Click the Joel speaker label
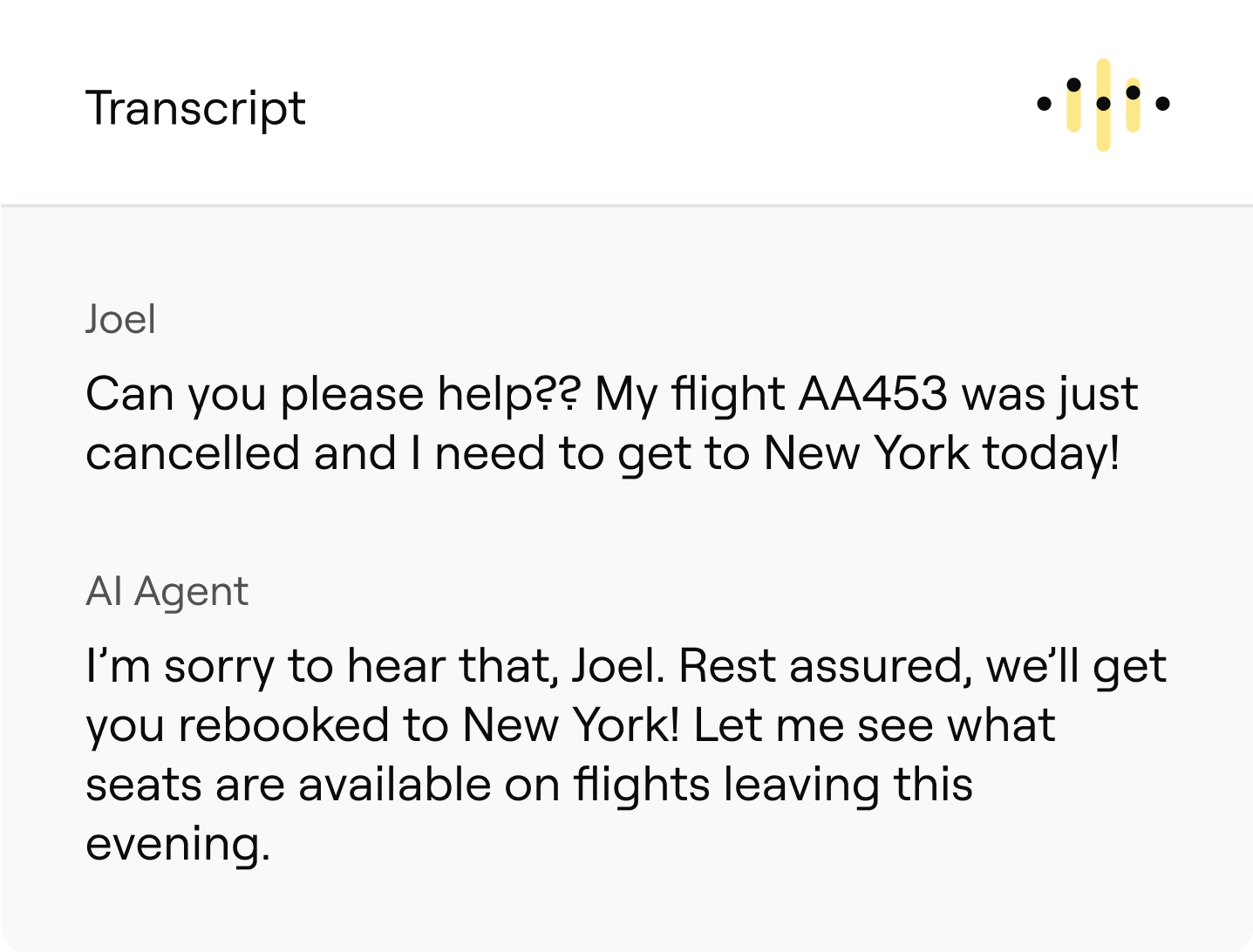The image size is (1253, 952). [120, 319]
